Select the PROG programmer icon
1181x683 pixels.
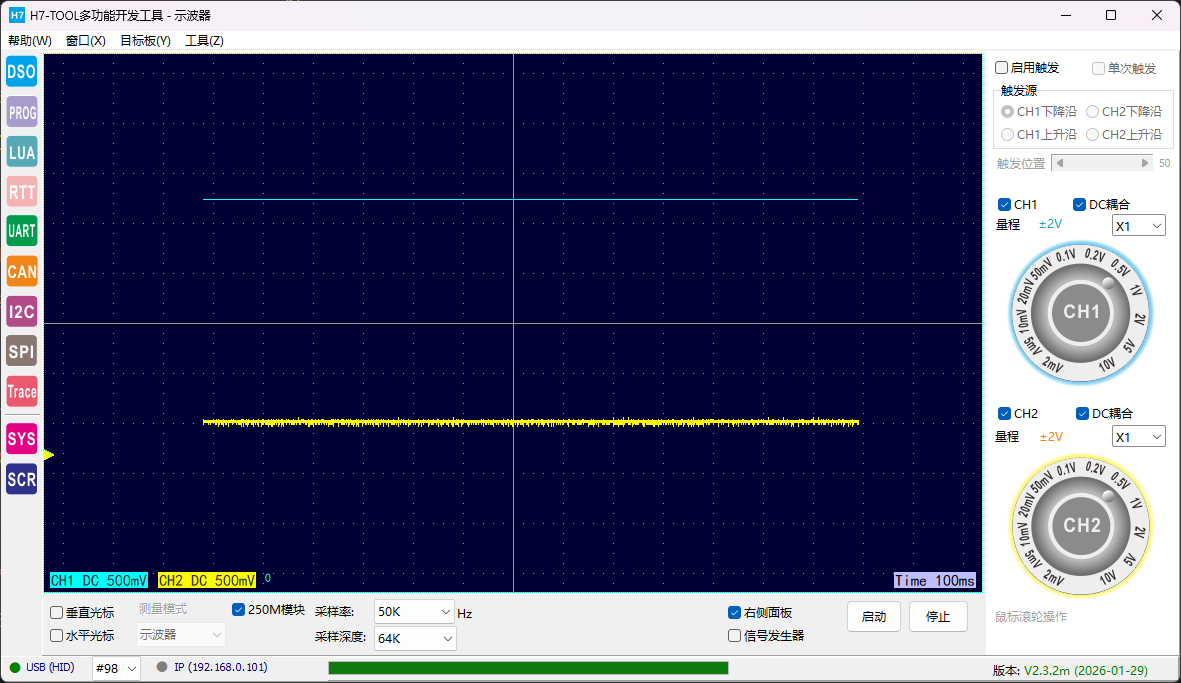click(x=21, y=112)
